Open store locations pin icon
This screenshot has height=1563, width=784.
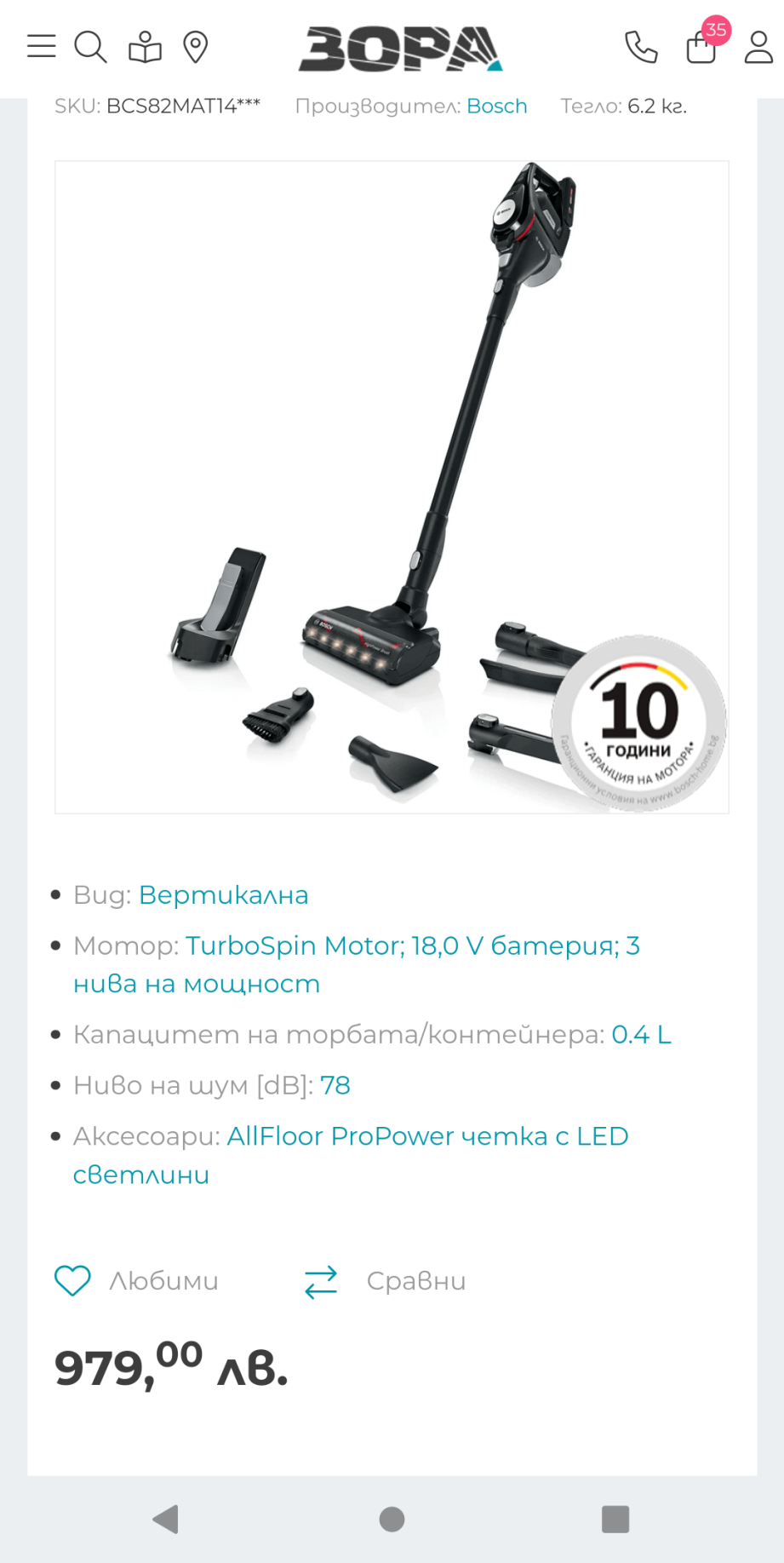click(x=196, y=47)
